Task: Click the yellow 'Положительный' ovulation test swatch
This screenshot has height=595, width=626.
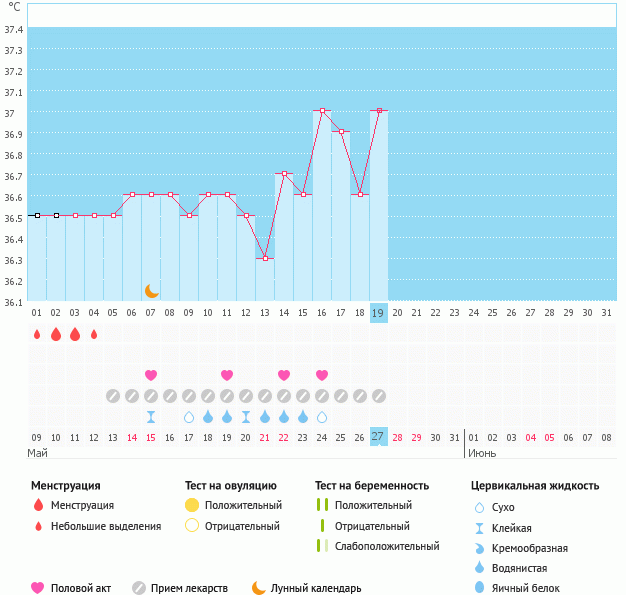Action: (192, 505)
